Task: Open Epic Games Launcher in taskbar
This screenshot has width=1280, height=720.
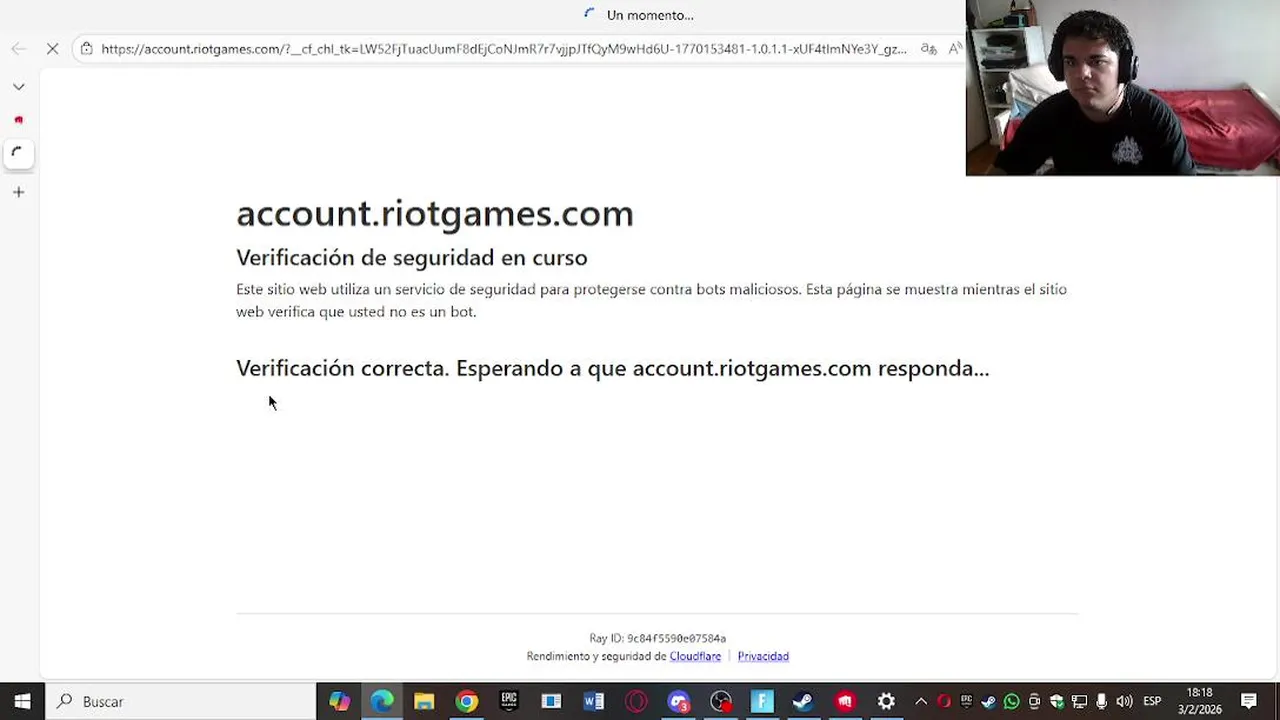Action: [509, 701]
